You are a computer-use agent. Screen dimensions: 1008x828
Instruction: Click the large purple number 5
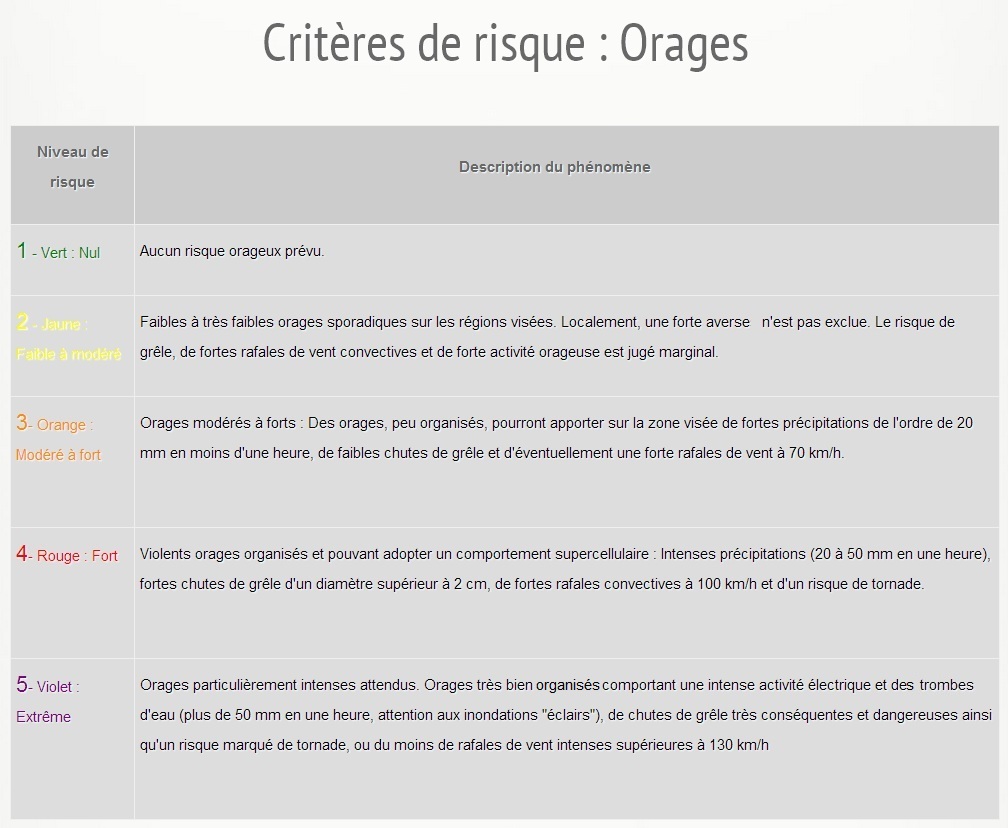pos(22,685)
